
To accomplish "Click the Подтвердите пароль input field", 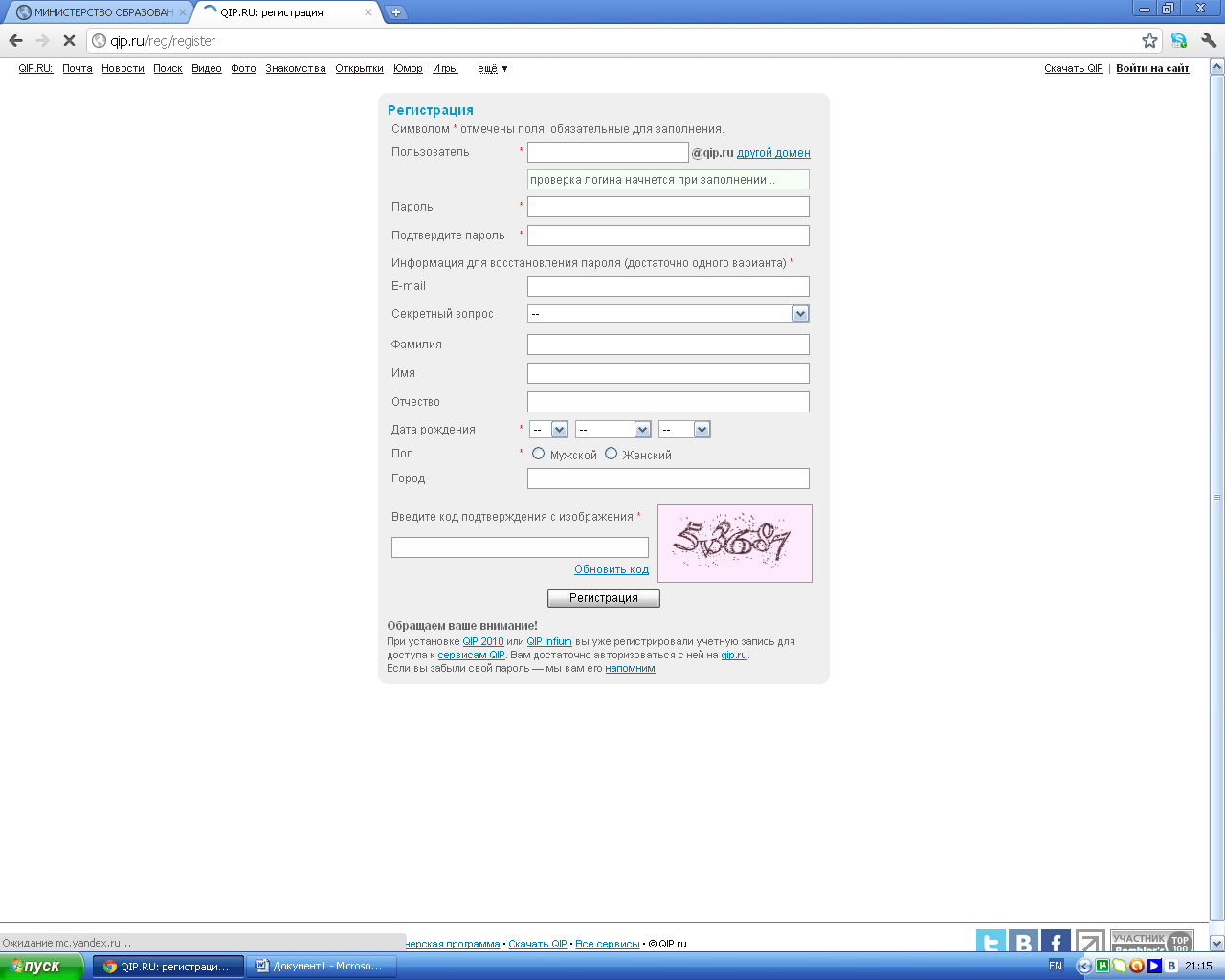I will point(668,235).
